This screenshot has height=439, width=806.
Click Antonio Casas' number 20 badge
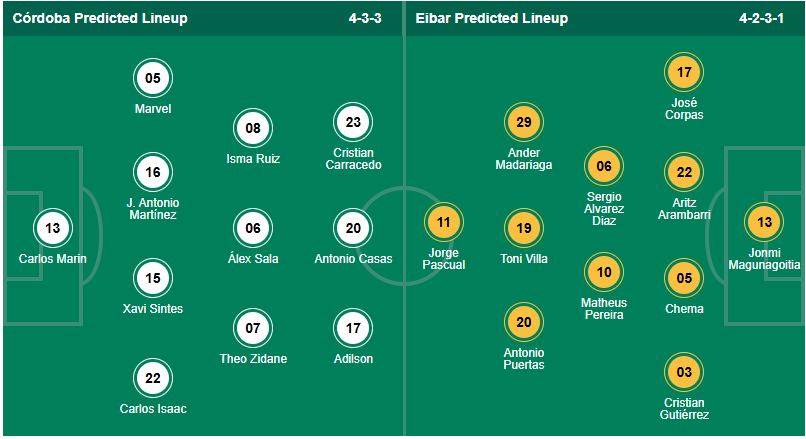353,228
